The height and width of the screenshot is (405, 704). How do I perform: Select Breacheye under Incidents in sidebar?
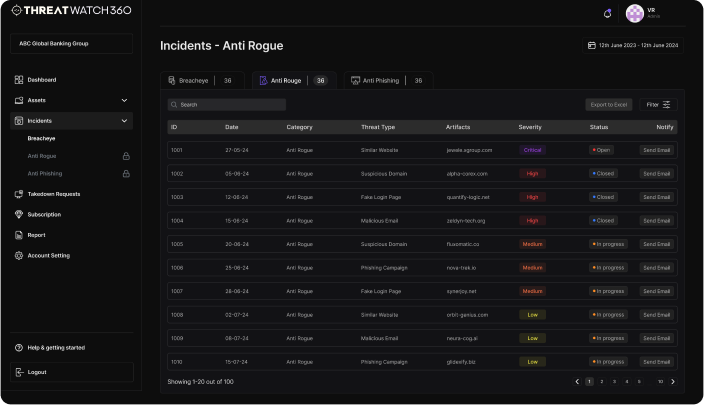(42, 138)
